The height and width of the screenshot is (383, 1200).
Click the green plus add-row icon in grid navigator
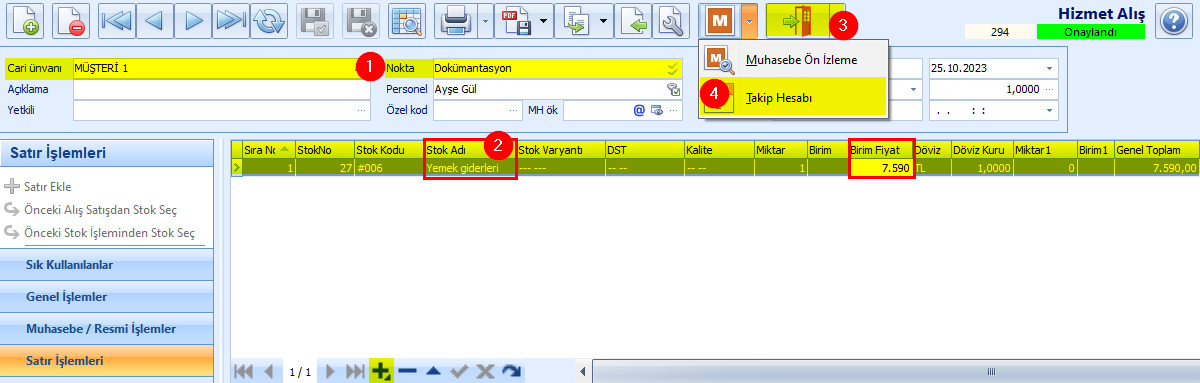(380, 371)
